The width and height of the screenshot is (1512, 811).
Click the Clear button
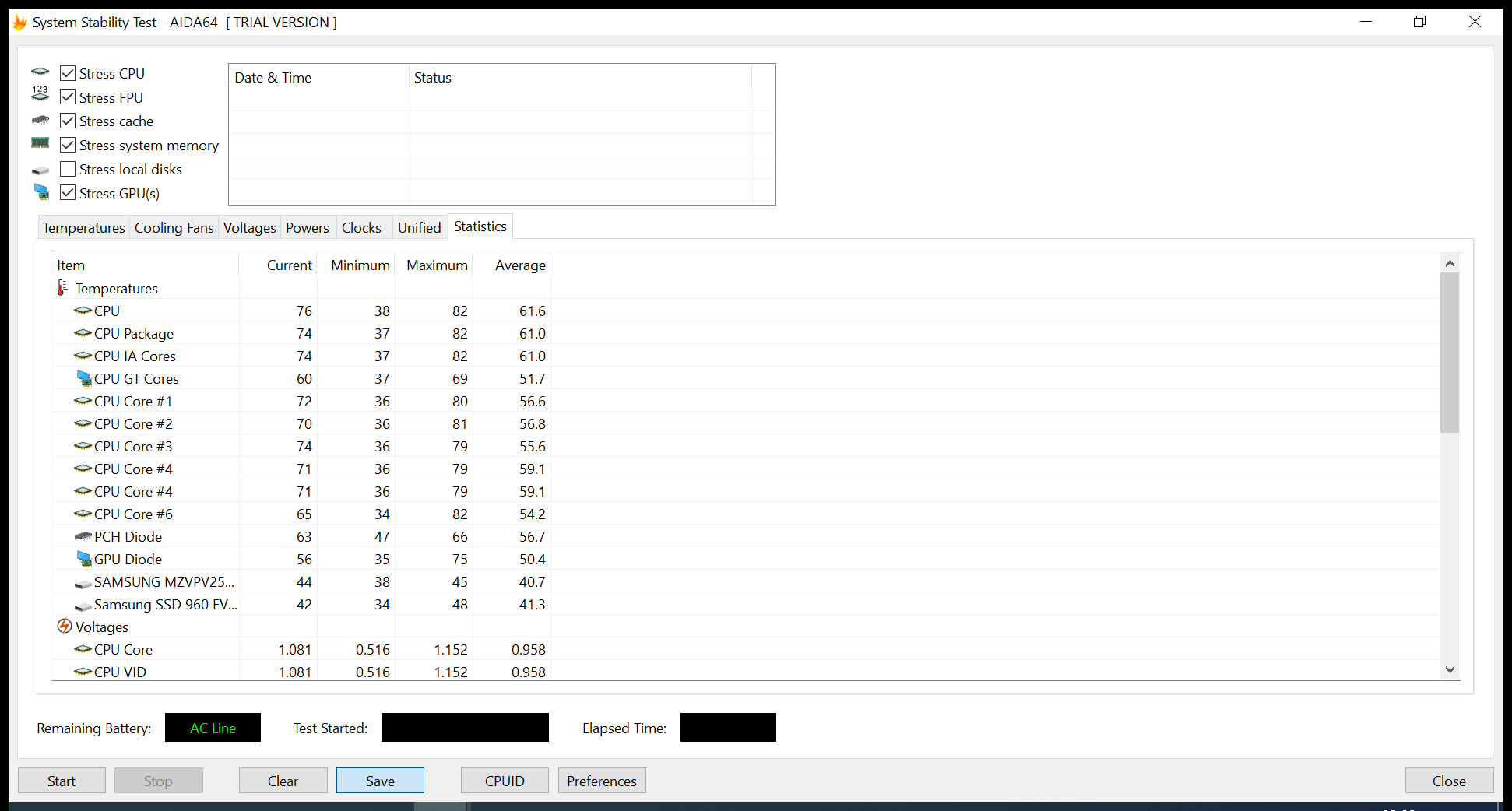point(283,781)
